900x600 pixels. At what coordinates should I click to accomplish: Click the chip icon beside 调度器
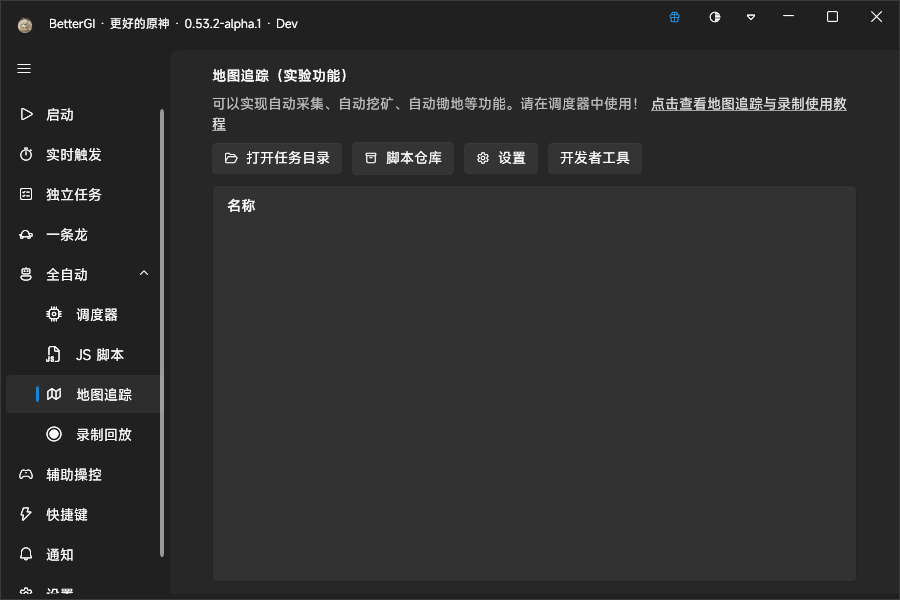pyautogui.click(x=54, y=314)
